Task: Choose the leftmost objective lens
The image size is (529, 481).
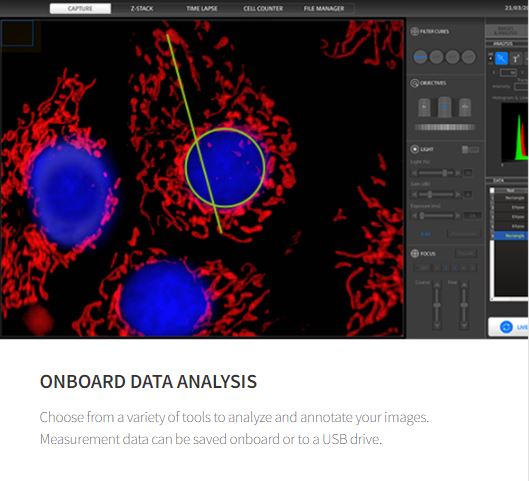Action: click(424, 107)
